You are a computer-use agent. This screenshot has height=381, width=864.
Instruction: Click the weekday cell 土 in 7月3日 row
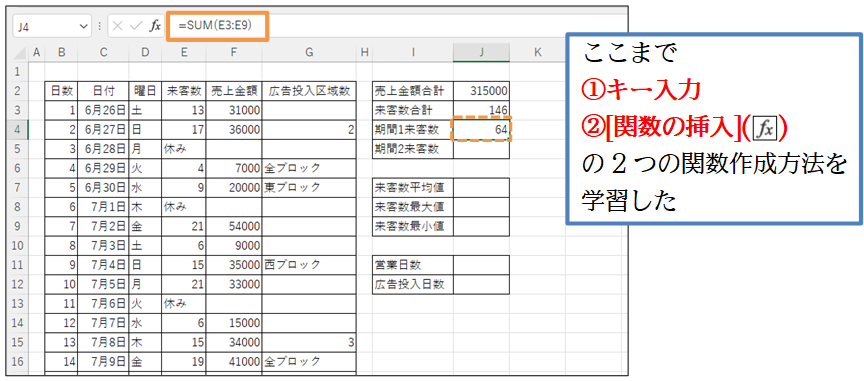tap(145, 245)
